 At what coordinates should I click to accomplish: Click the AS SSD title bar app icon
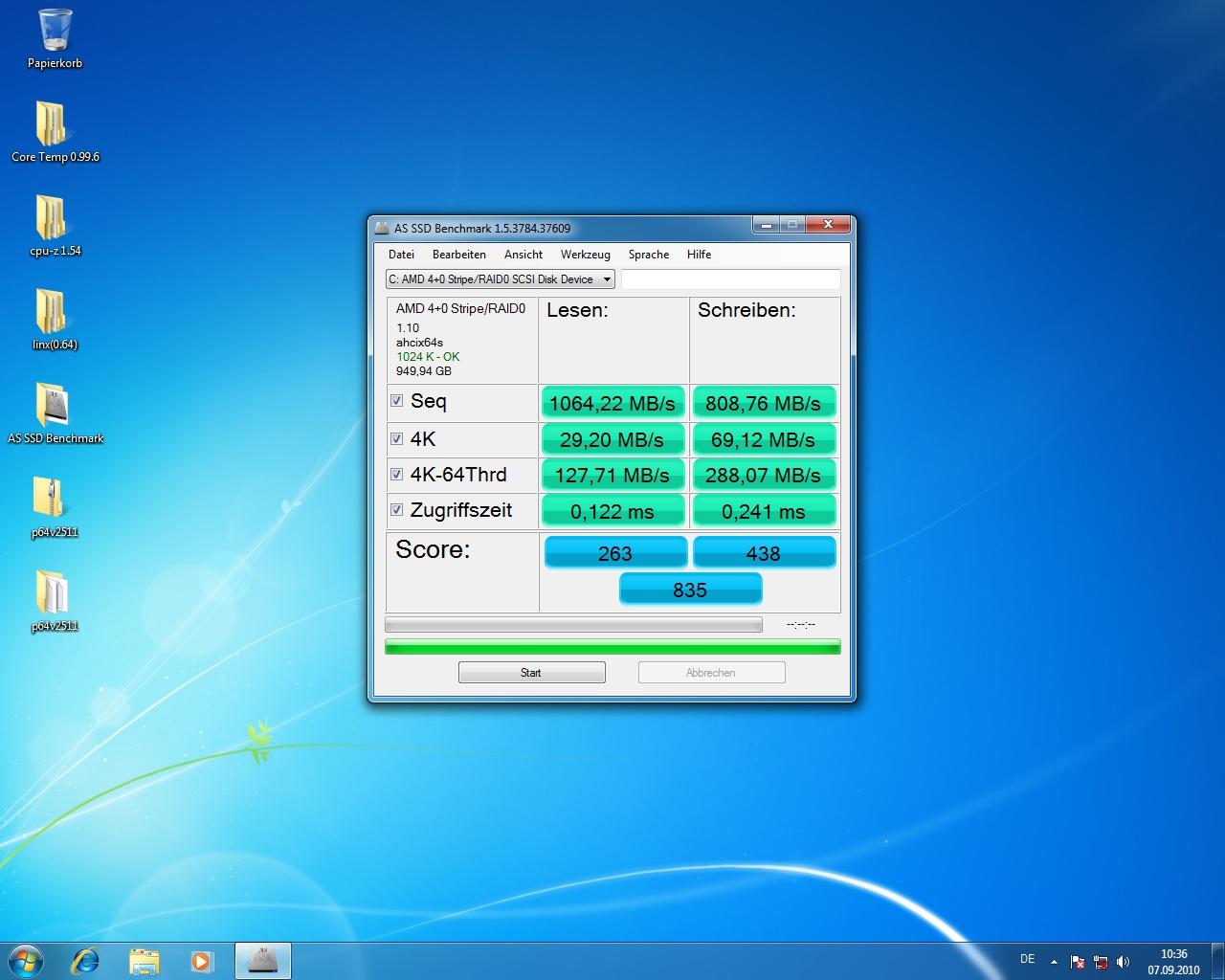tap(383, 228)
